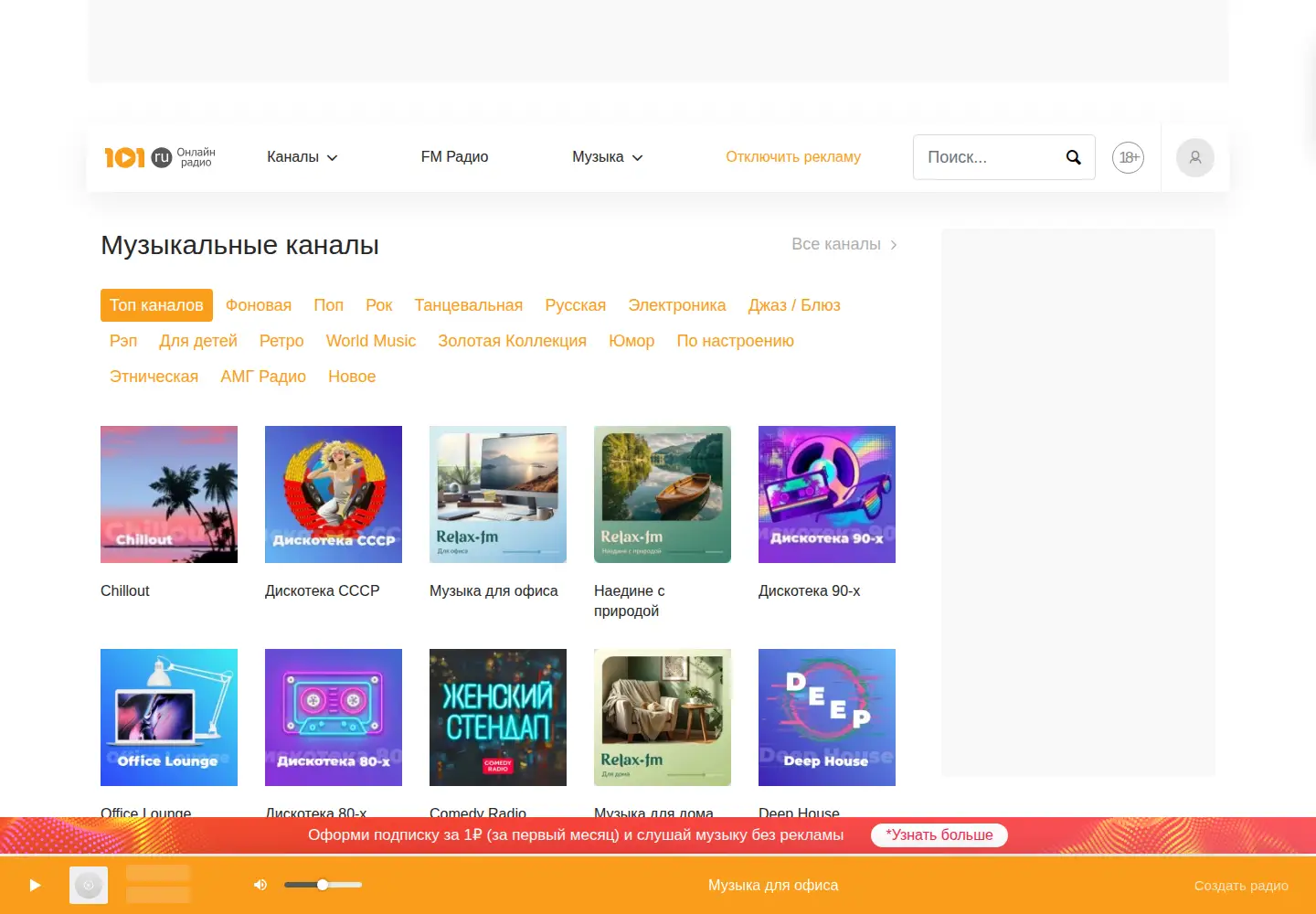The height and width of the screenshot is (914, 1316).
Task: Select the АМГ Радио tab
Action: (x=263, y=377)
